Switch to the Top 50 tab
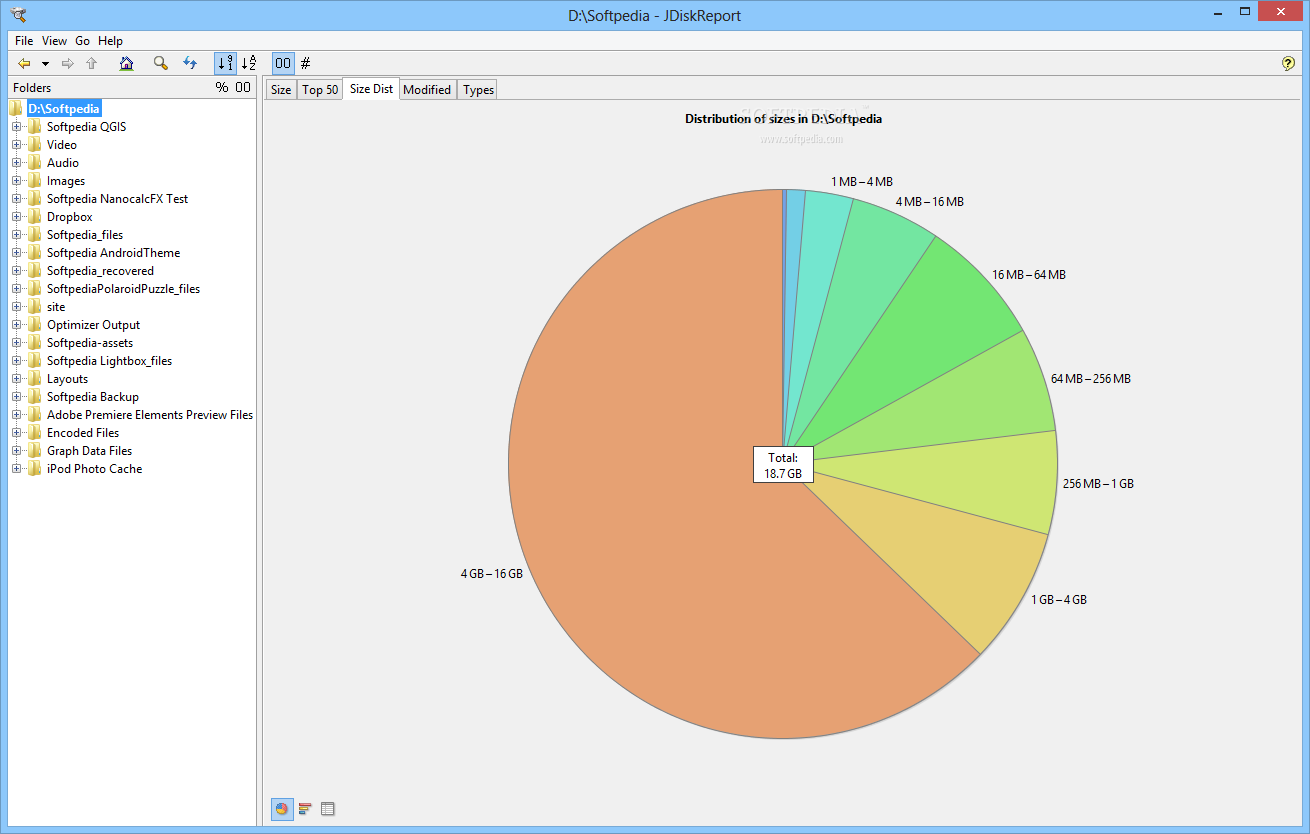Screen dimensions: 1310x834 click(320, 90)
